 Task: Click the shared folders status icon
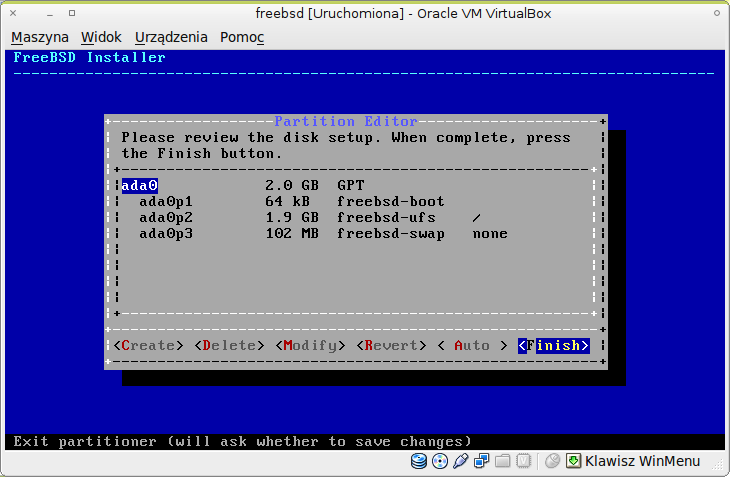pos(503,462)
